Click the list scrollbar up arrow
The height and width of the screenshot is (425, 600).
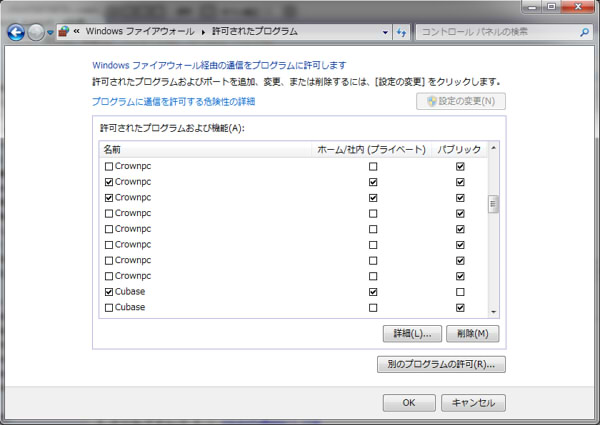[493, 148]
